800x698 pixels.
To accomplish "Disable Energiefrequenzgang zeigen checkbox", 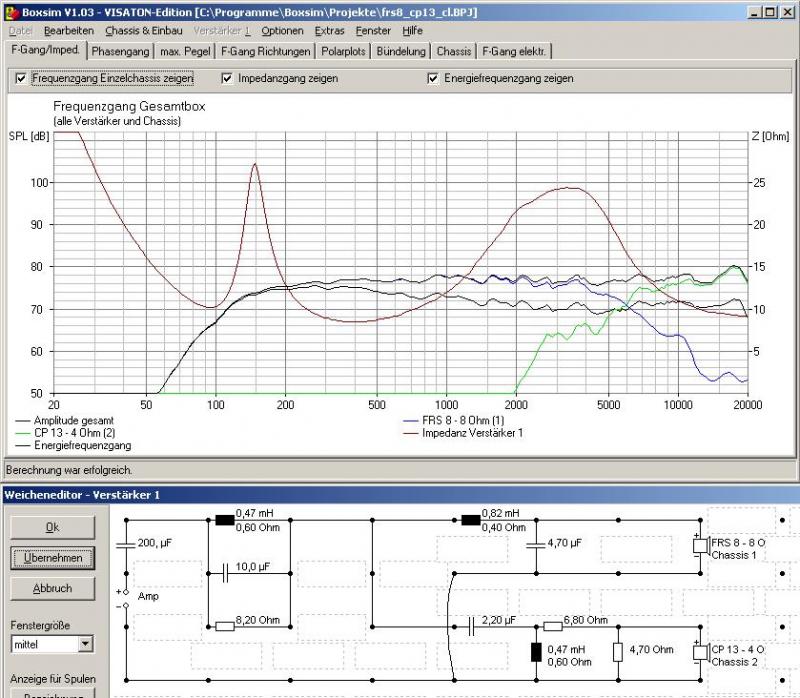I will pyautogui.click(x=433, y=78).
